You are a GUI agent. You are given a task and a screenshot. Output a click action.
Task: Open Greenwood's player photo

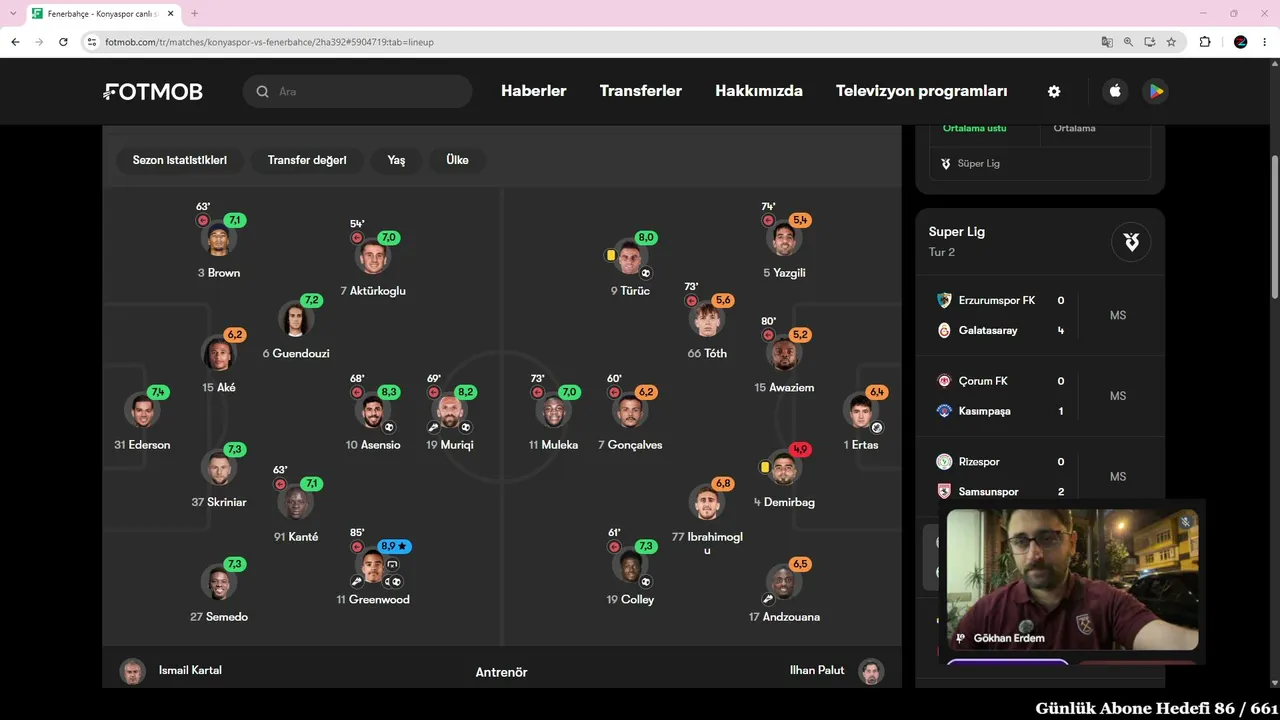click(x=372, y=566)
